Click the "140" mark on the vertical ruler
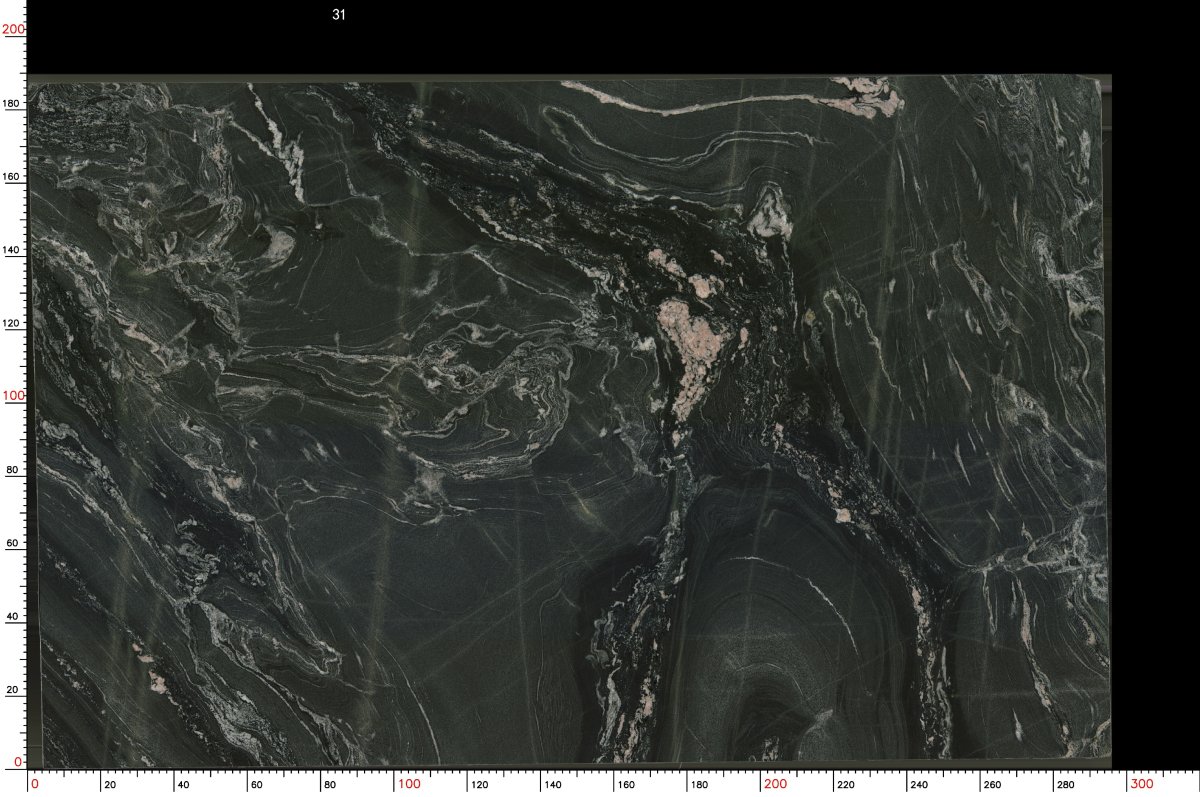Viewport: 1200px width, 797px height. tap(13, 249)
